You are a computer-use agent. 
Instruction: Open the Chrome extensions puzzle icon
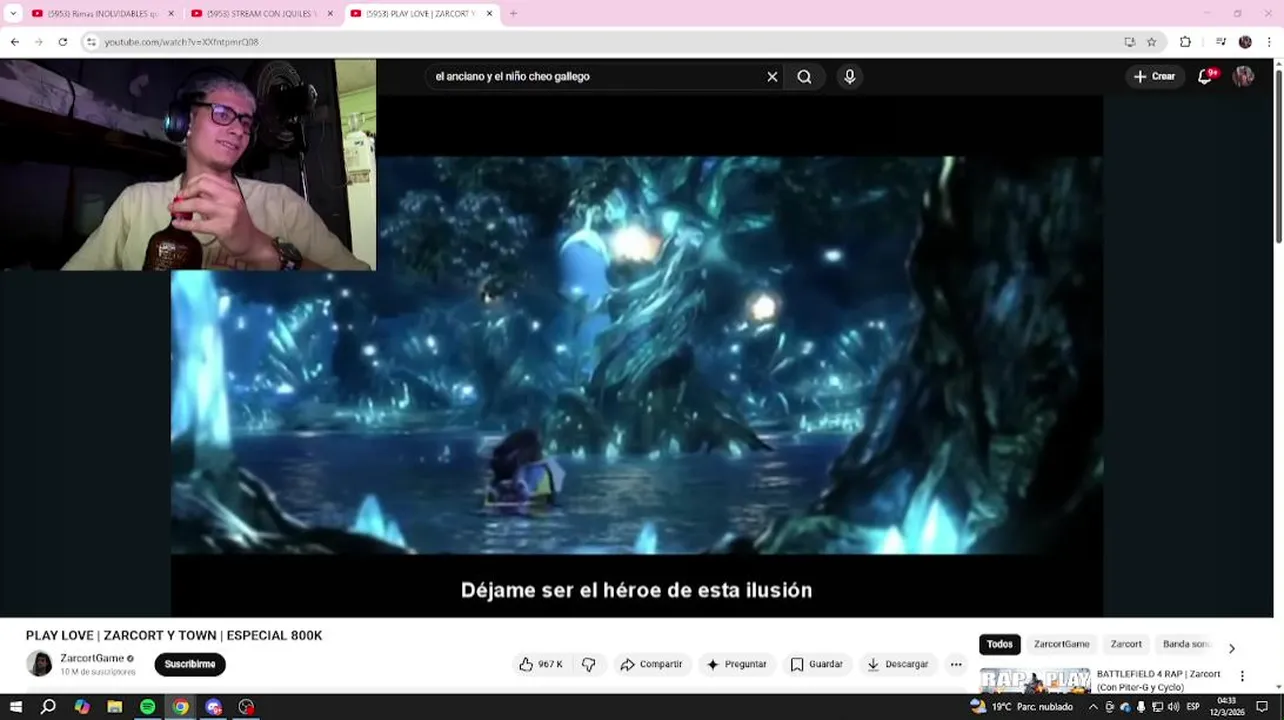click(1185, 42)
